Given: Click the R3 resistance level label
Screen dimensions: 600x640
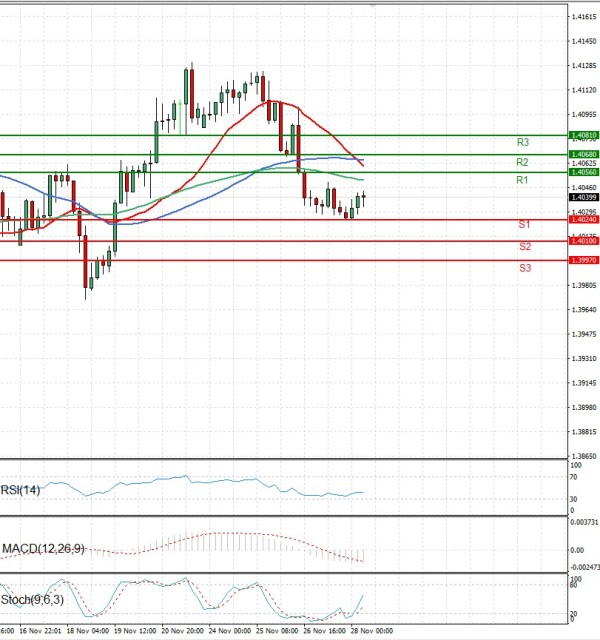Looking at the screenshot, I should (522, 143).
